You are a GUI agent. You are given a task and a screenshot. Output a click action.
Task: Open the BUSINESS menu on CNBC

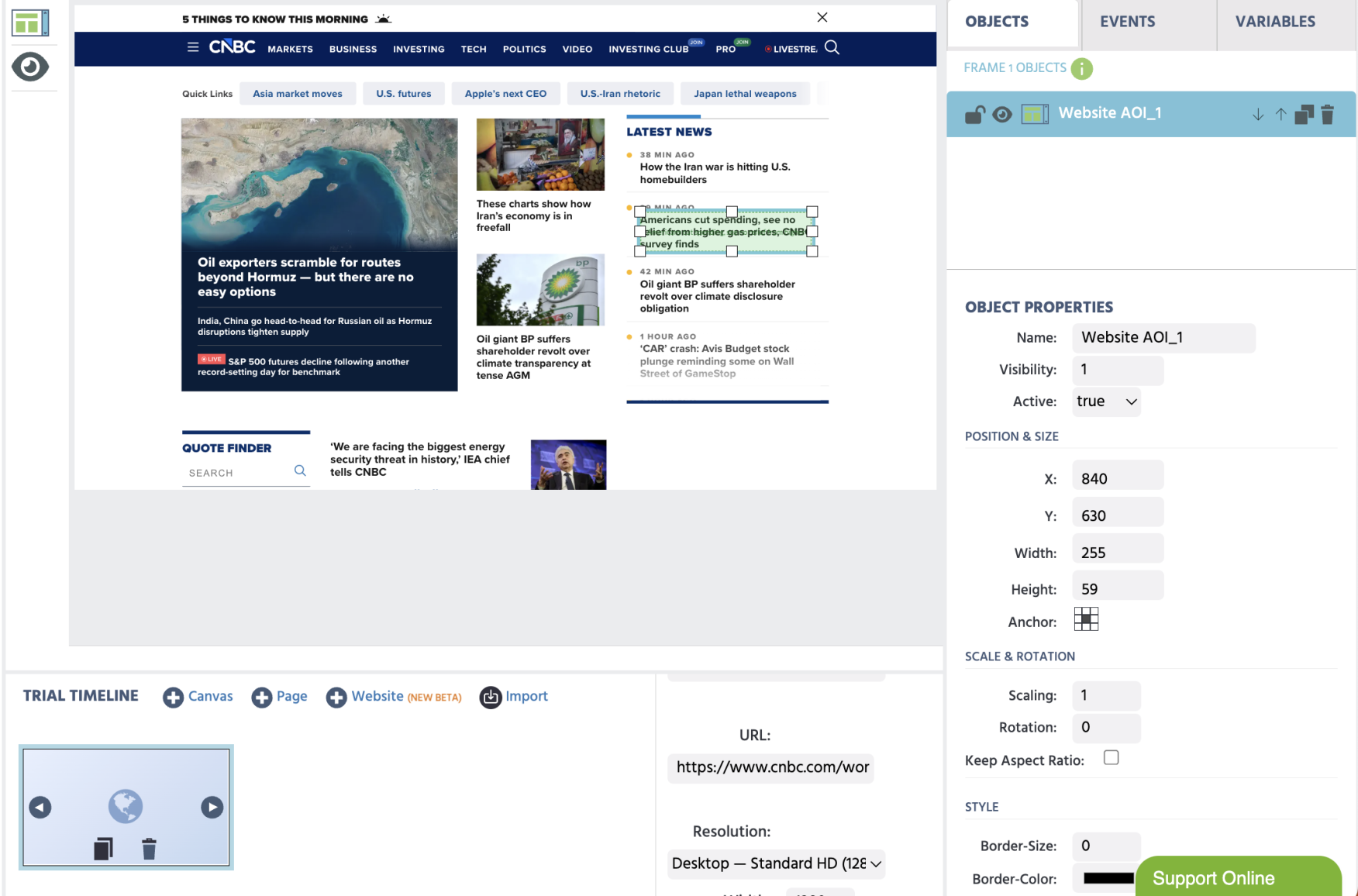pos(353,49)
